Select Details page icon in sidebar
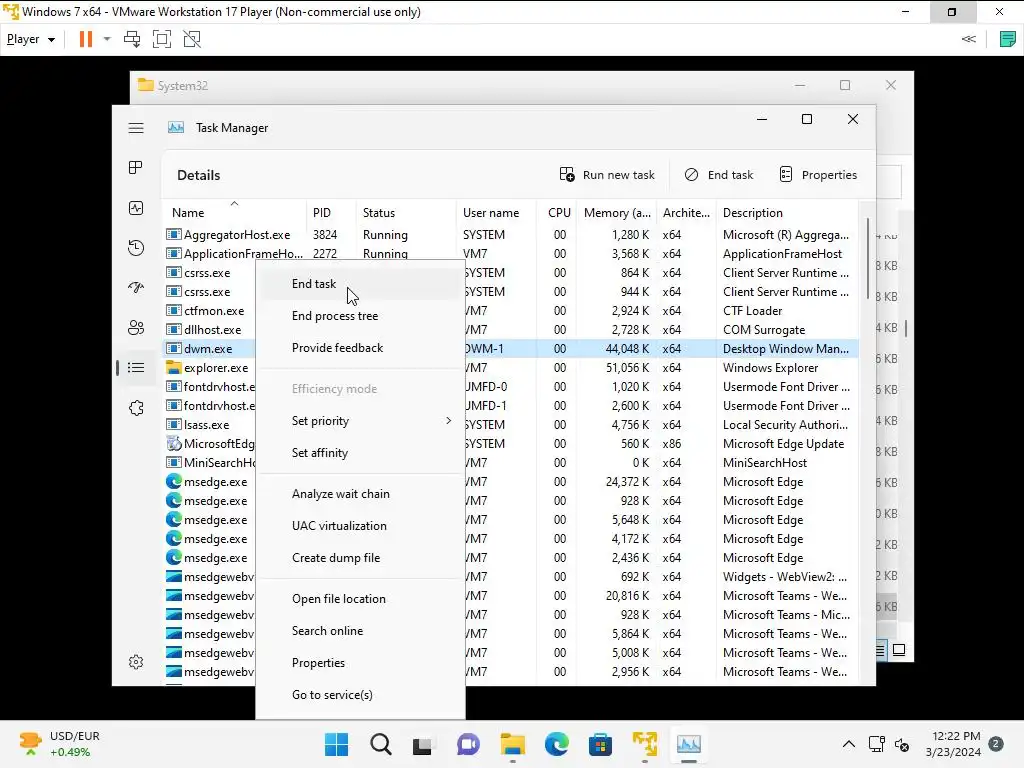The image size is (1024, 768). [136, 368]
